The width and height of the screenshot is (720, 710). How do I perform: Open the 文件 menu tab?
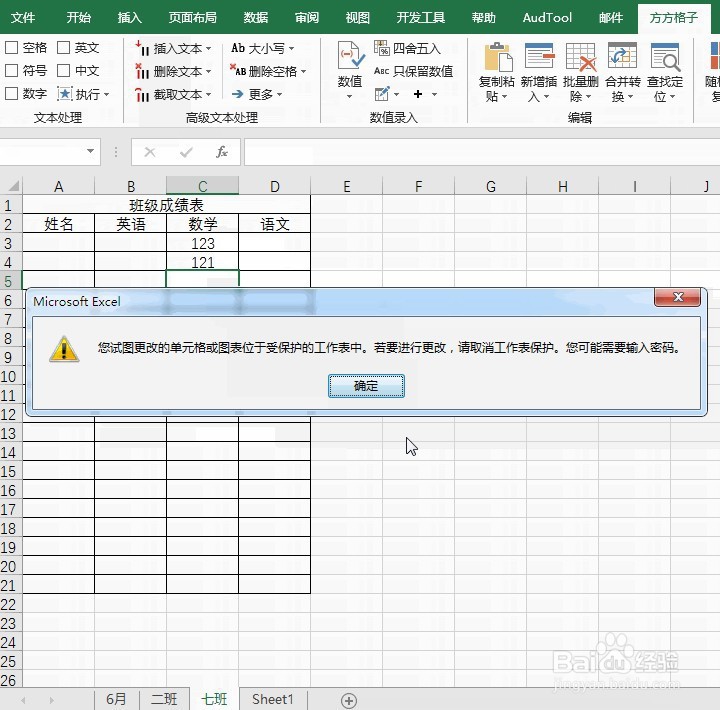point(23,17)
